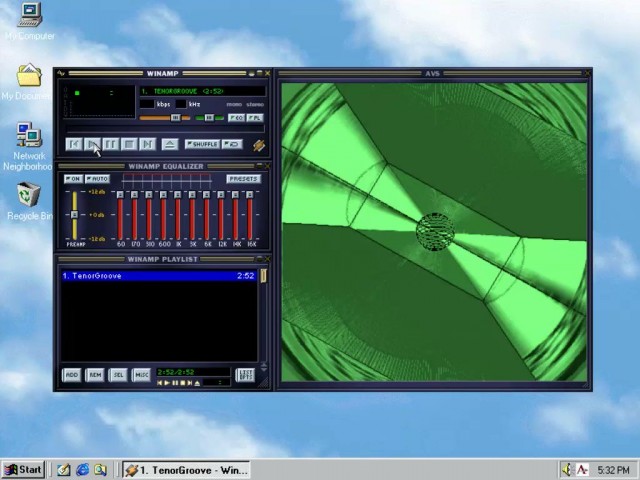Open the playlist MISC options menu
Image resolution: width=640 pixels, height=480 pixels.
[x=141, y=375]
